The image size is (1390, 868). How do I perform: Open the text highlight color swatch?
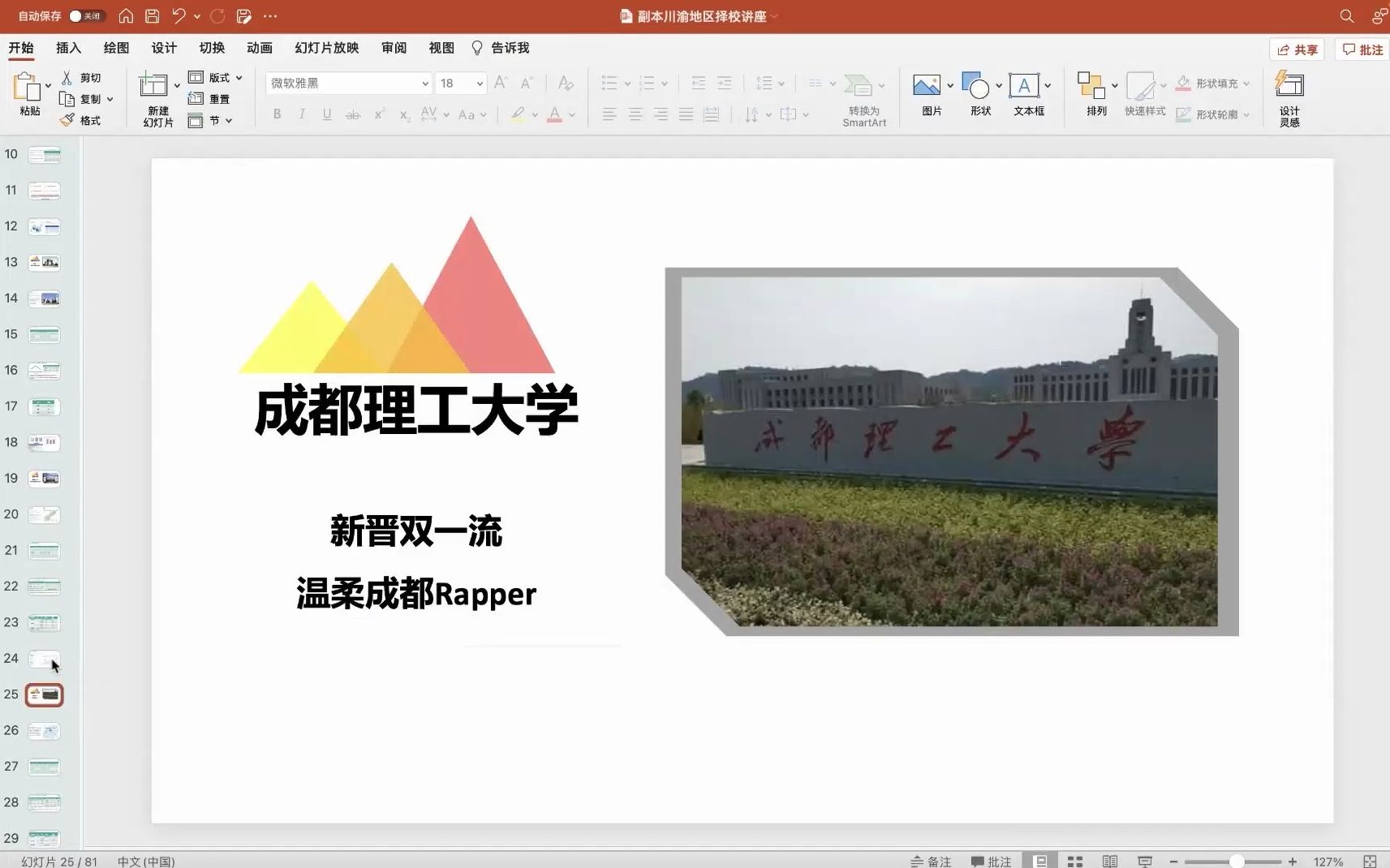click(x=518, y=114)
